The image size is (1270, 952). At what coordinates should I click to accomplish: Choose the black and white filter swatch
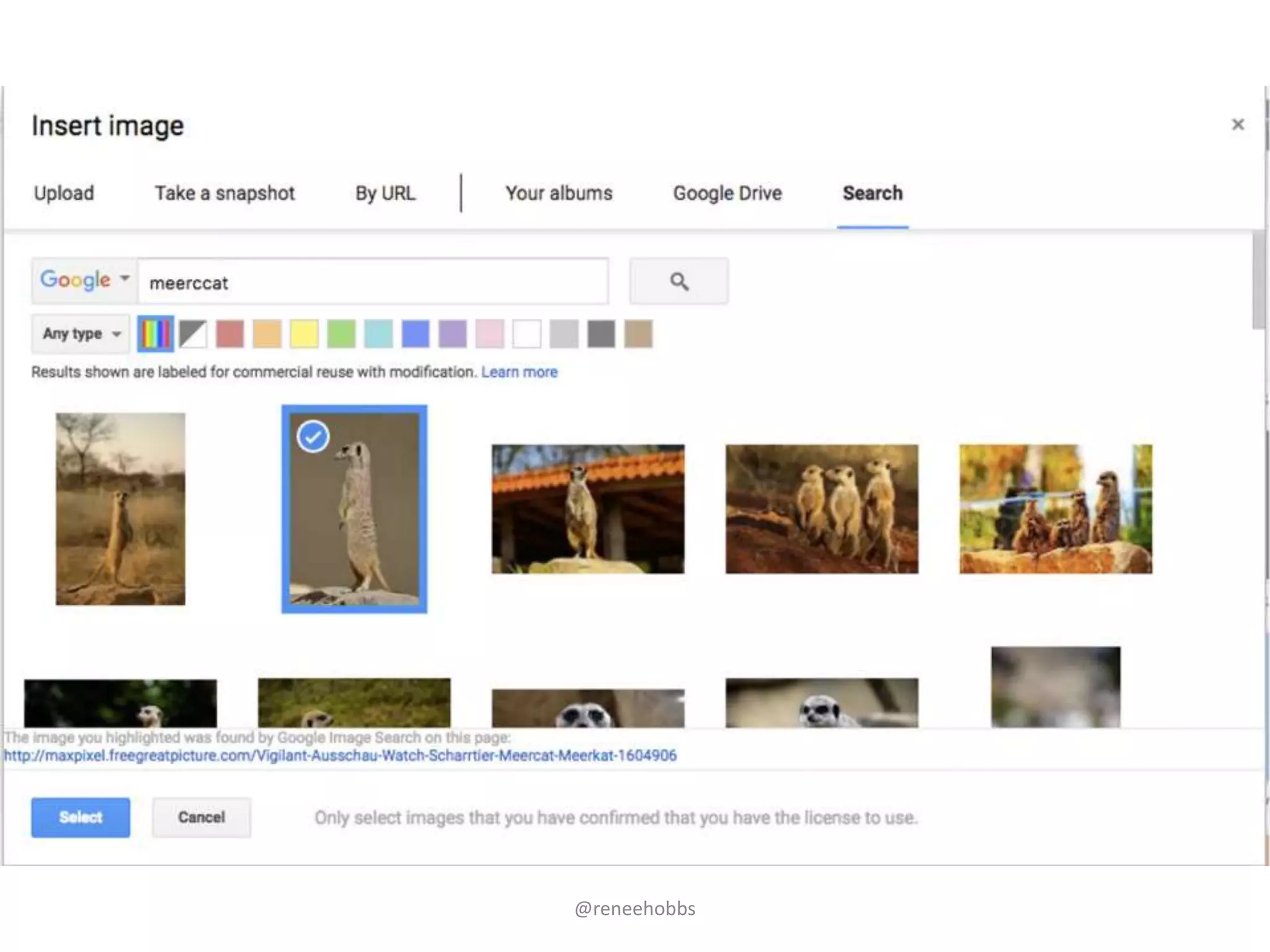(193, 334)
